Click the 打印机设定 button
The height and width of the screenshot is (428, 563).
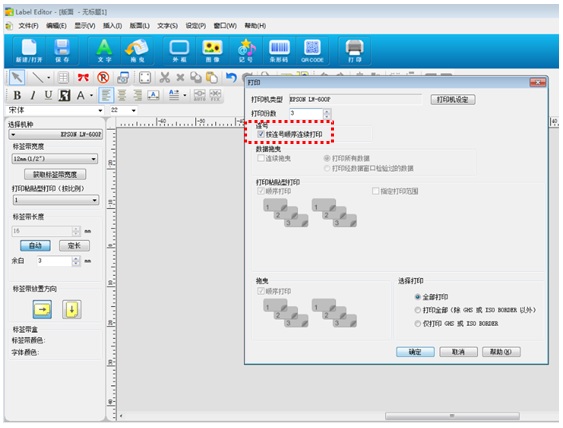(x=453, y=99)
